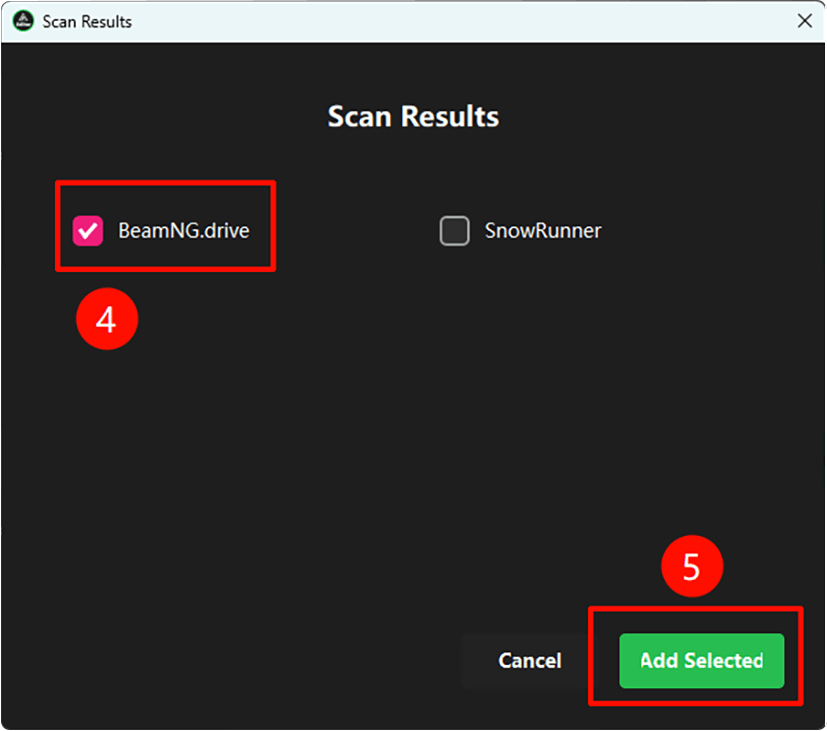Click the word Selected on green button
The width and height of the screenshot is (827, 731).
724,660
